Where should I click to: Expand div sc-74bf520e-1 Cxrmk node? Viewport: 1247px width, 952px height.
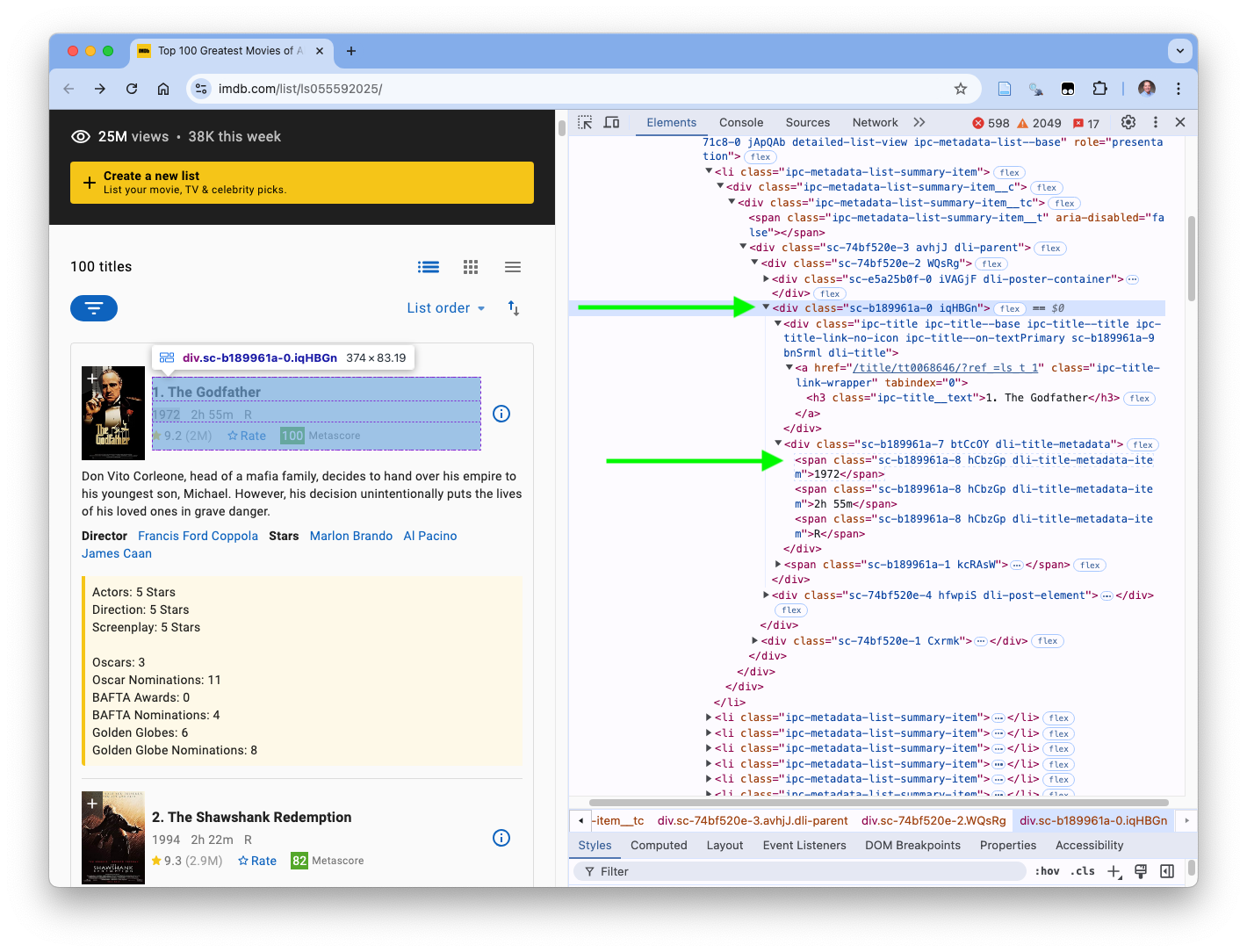click(754, 641)
